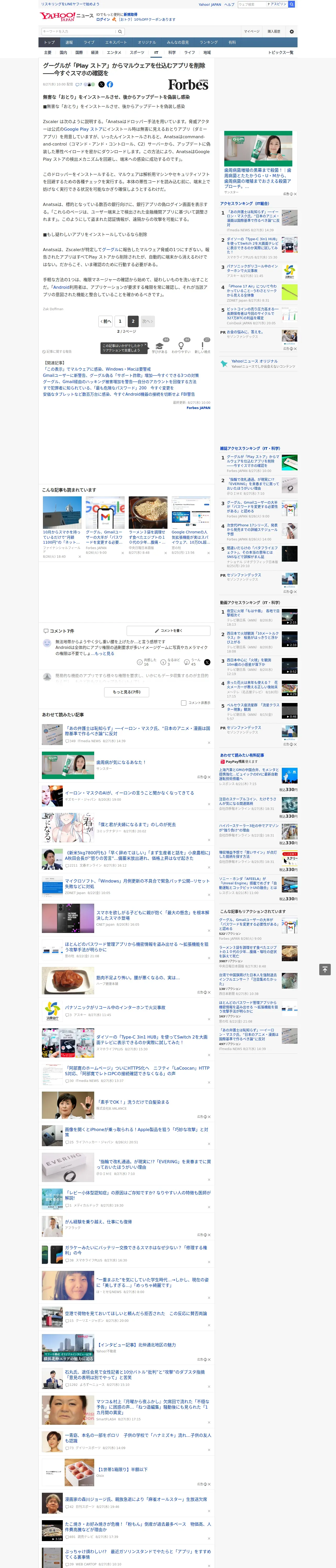Share article on Facebook icon
Viewport: 336px width, 1568px height.
(110, 85)
